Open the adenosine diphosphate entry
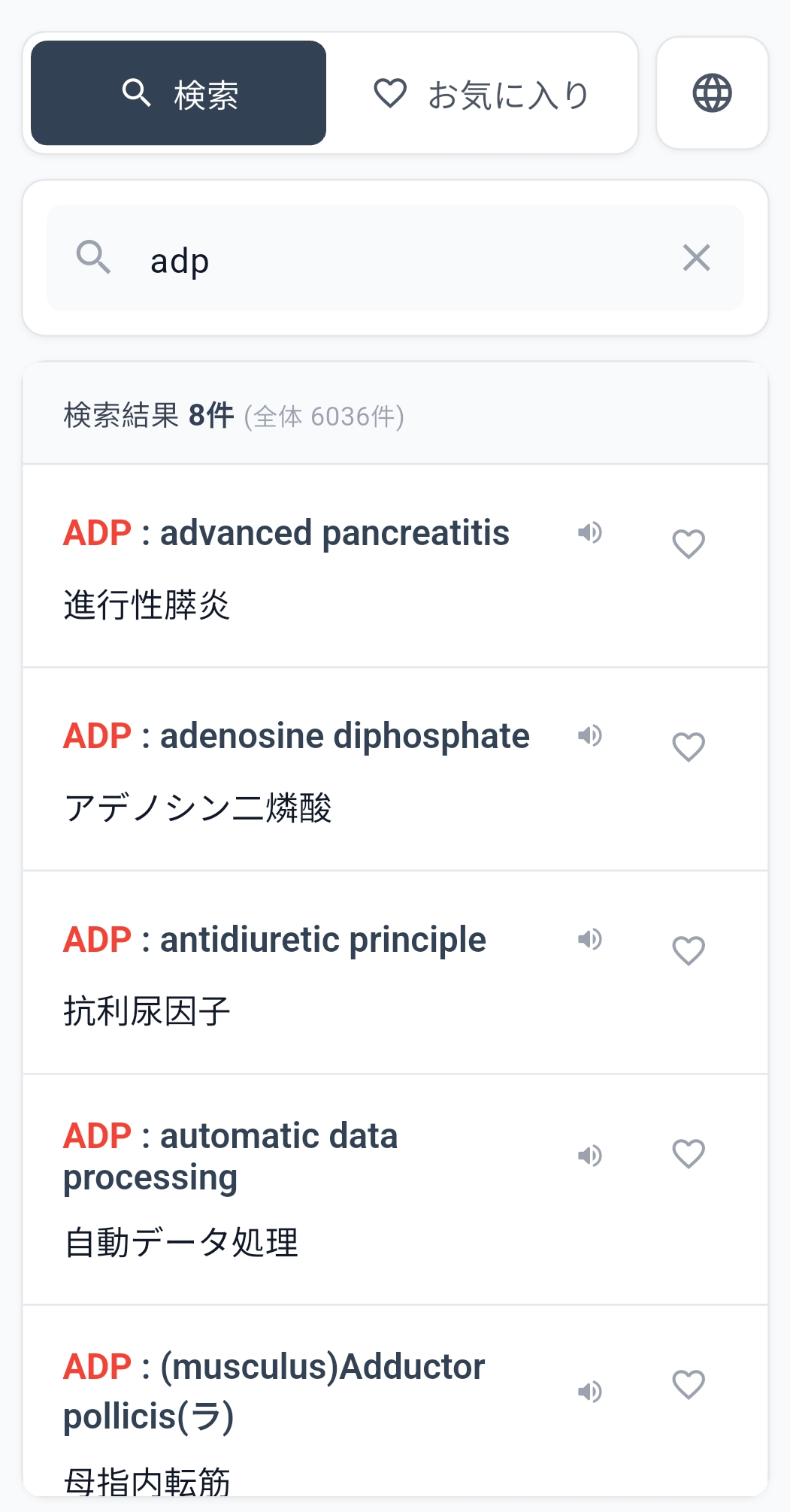 (295, 736)
